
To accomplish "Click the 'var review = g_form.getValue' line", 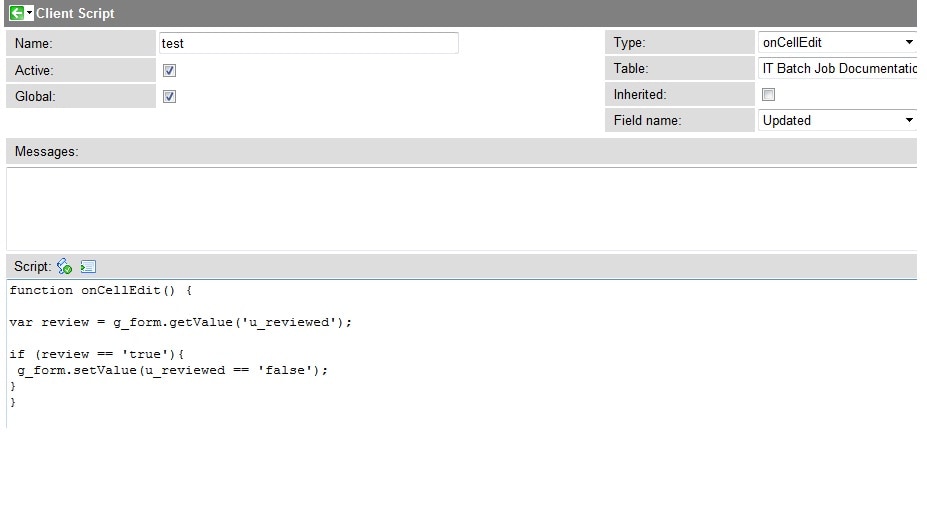I will coord(180,322).
